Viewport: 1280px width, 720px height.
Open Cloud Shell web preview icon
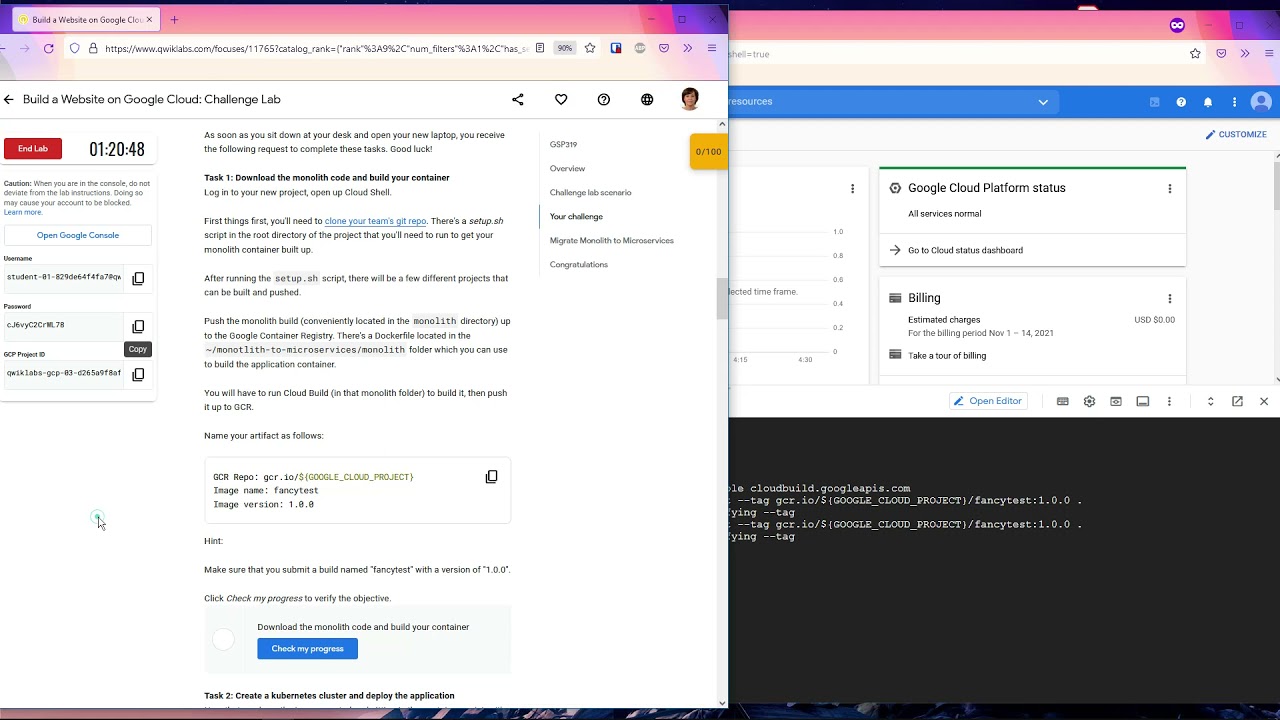pos(1116,401)
